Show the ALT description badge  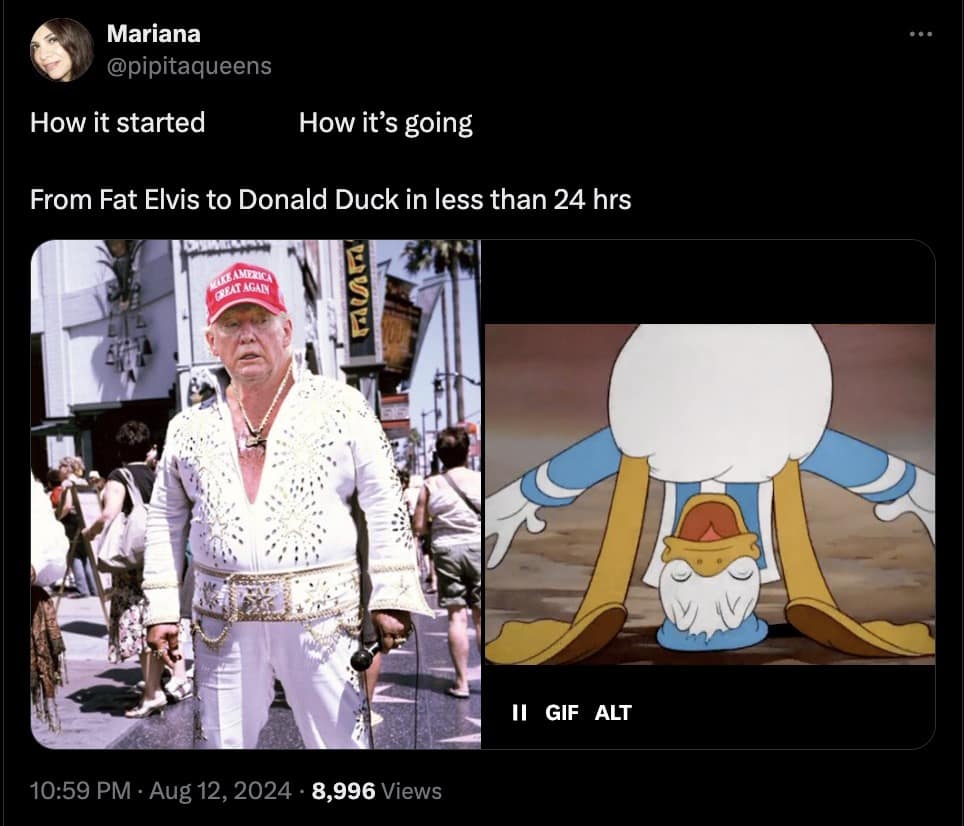(x=613, y=712)
